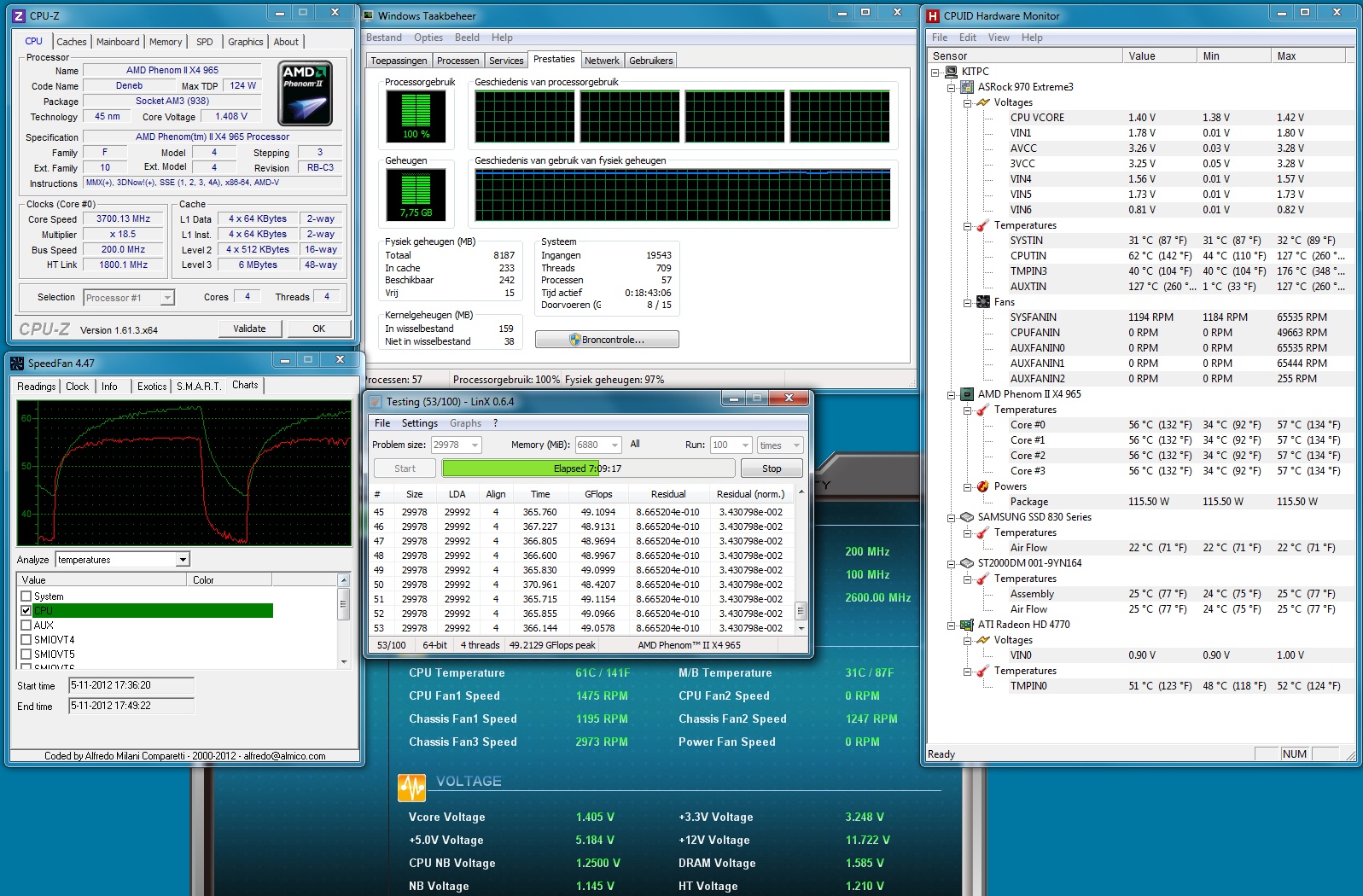
Task: Enable the System checkbox in SpeedFan
Action: click(26, 596)
